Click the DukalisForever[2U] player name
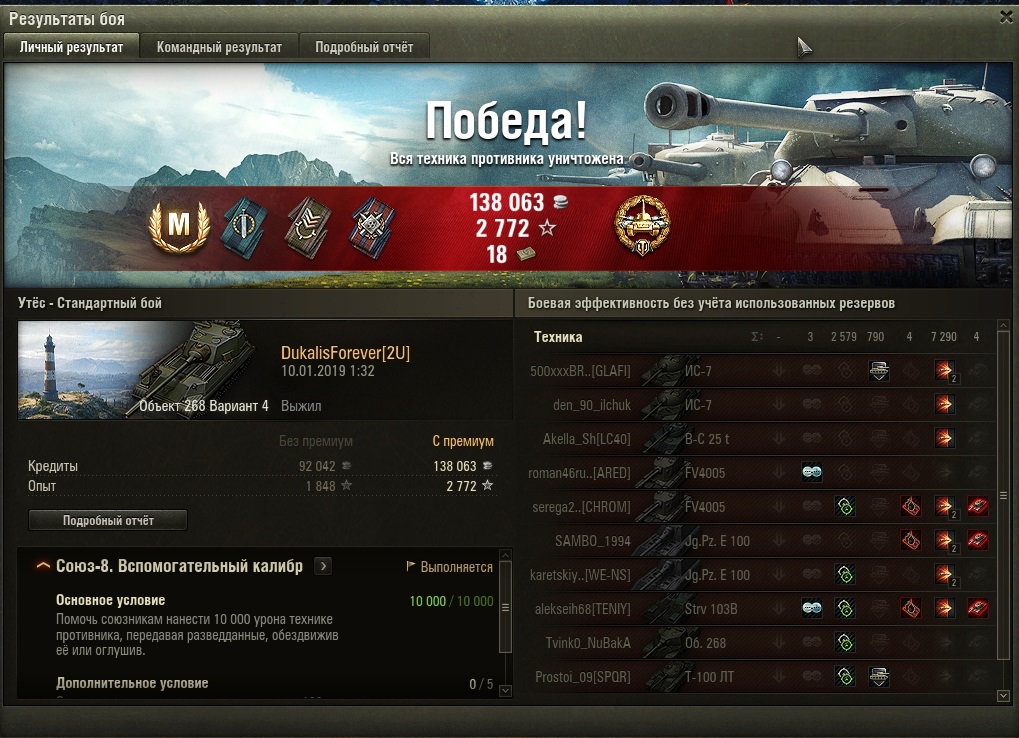 (345, 353)
